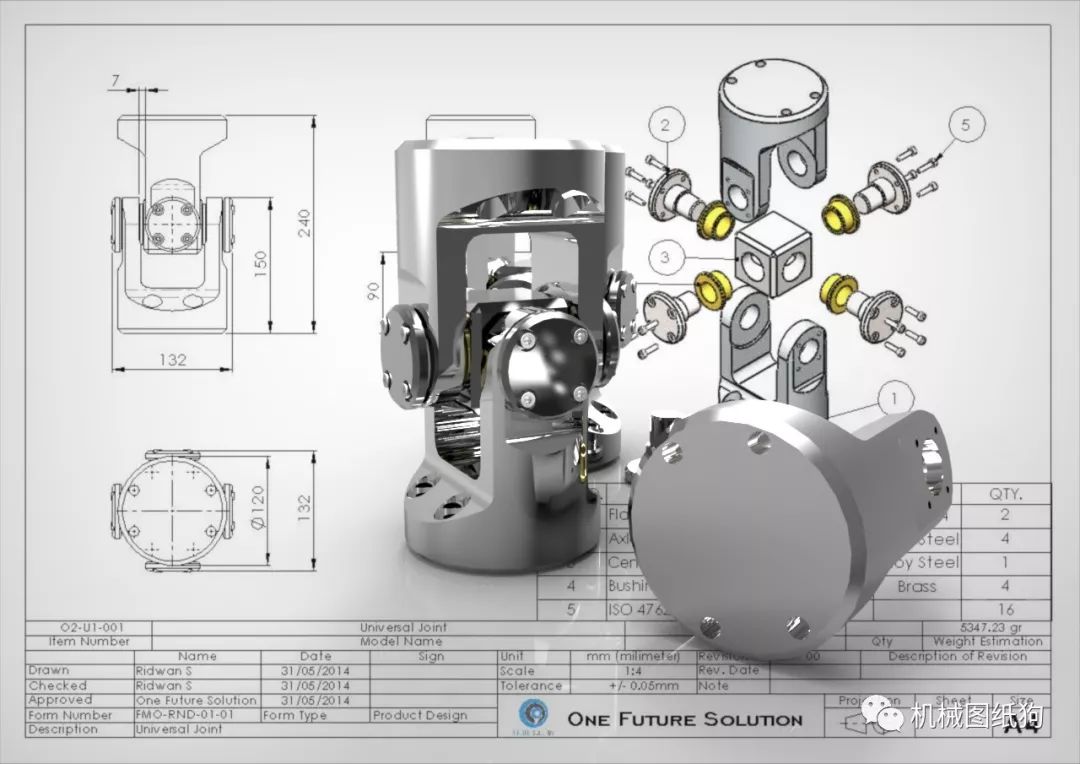Image resolution: width=1080 pixels, height=764 pixels.
Task: Click the 7 dimension at top left
Action: [116, 81]
